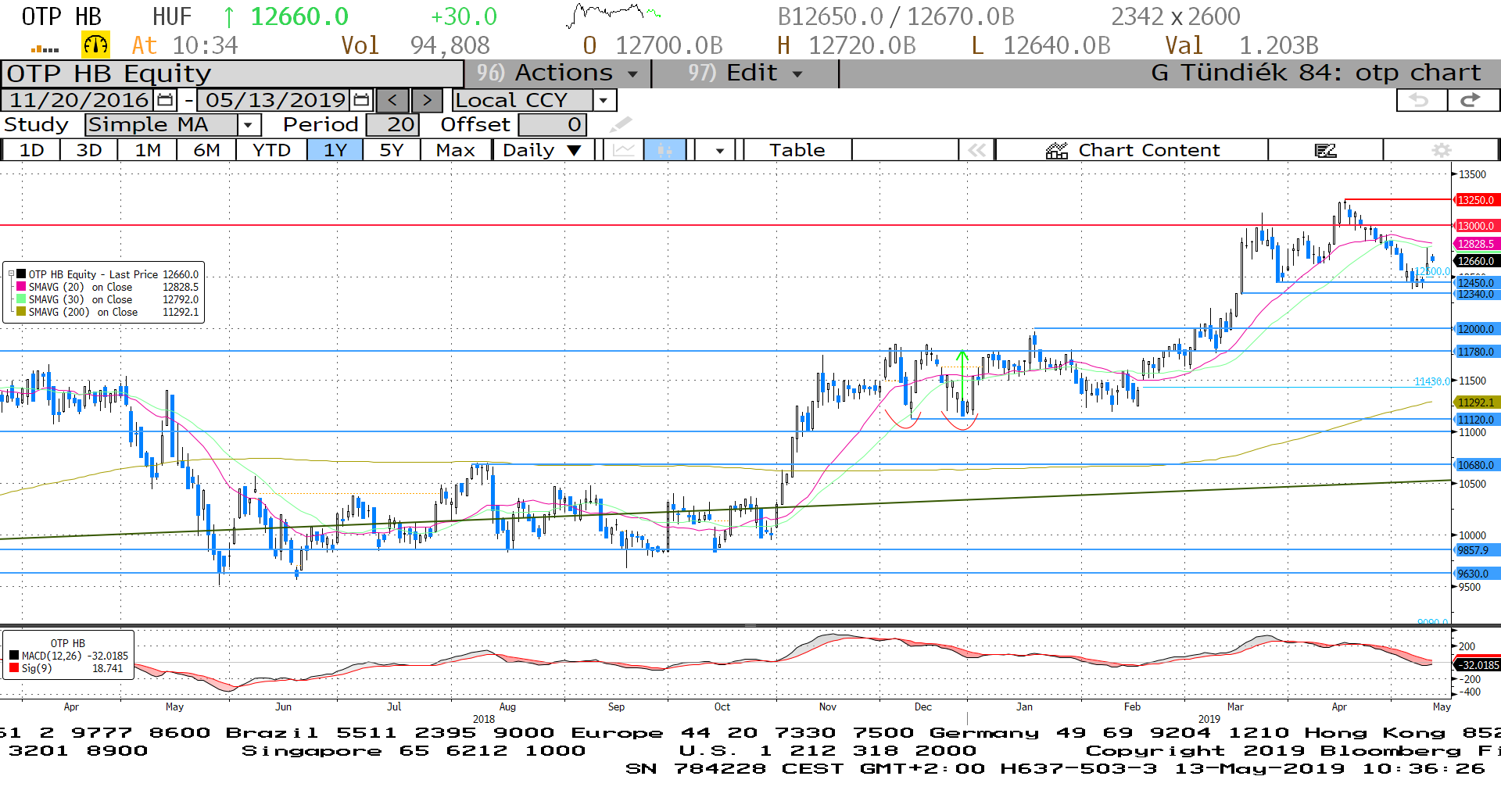Select the line chart type icon

(624, 150)
